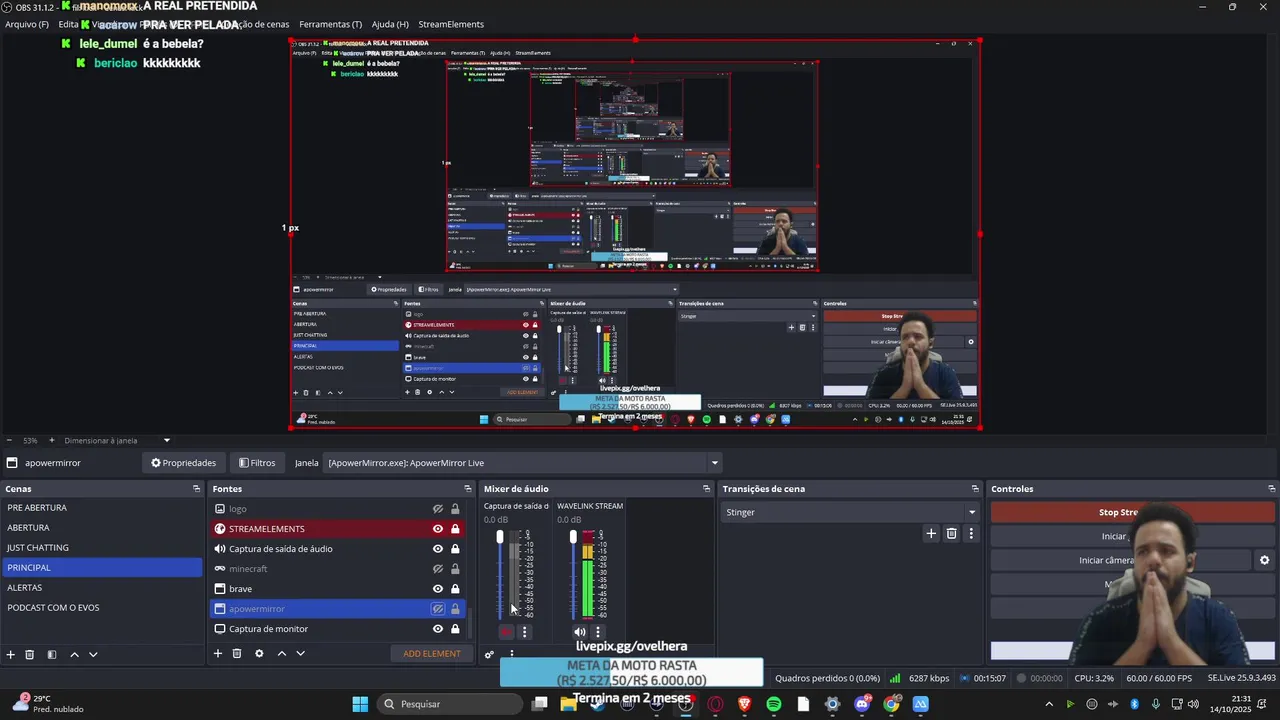Viewport: 1280px width, 720px height.
Task: Click the Pesquisar taskbar search box
Action: (x=450, y=704)
